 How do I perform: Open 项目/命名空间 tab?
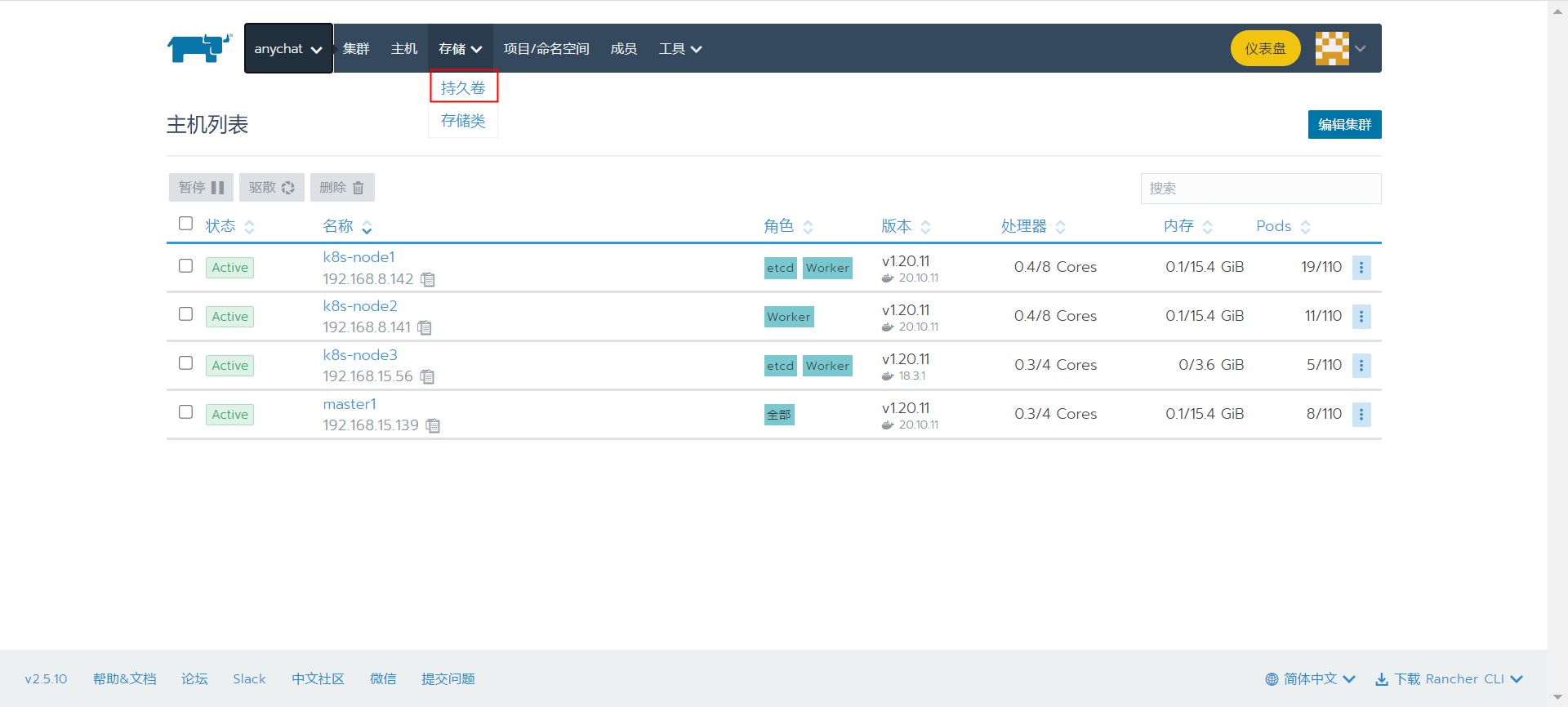tap(546, 49)
